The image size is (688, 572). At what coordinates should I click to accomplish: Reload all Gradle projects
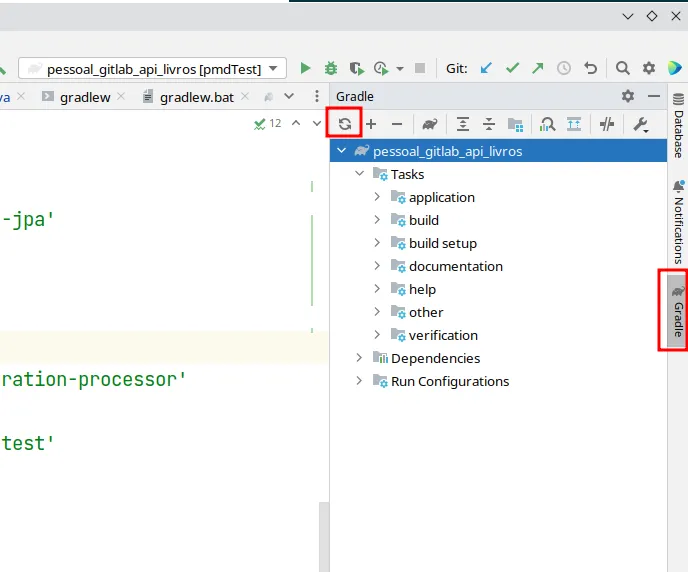click(344, 124)
